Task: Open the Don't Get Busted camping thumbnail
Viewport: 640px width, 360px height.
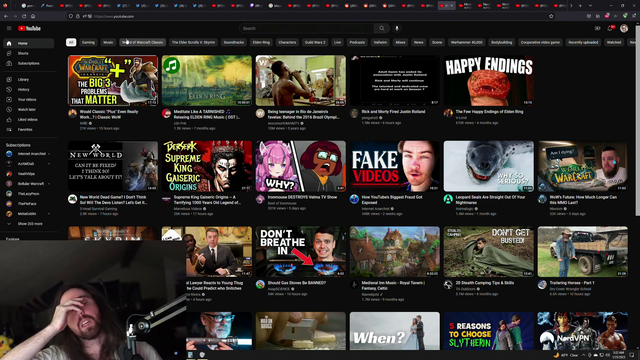Action: [x=489, y=252]
